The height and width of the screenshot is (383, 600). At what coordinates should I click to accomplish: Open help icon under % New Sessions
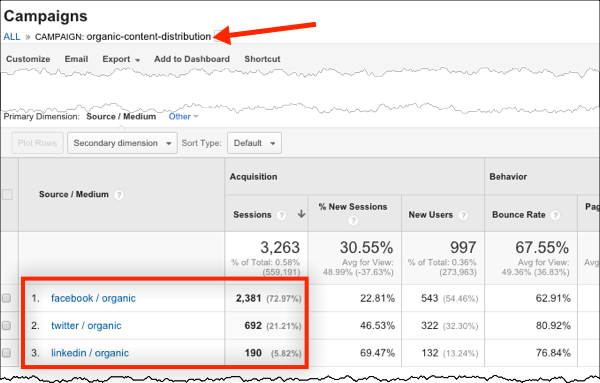coord(353,220)
